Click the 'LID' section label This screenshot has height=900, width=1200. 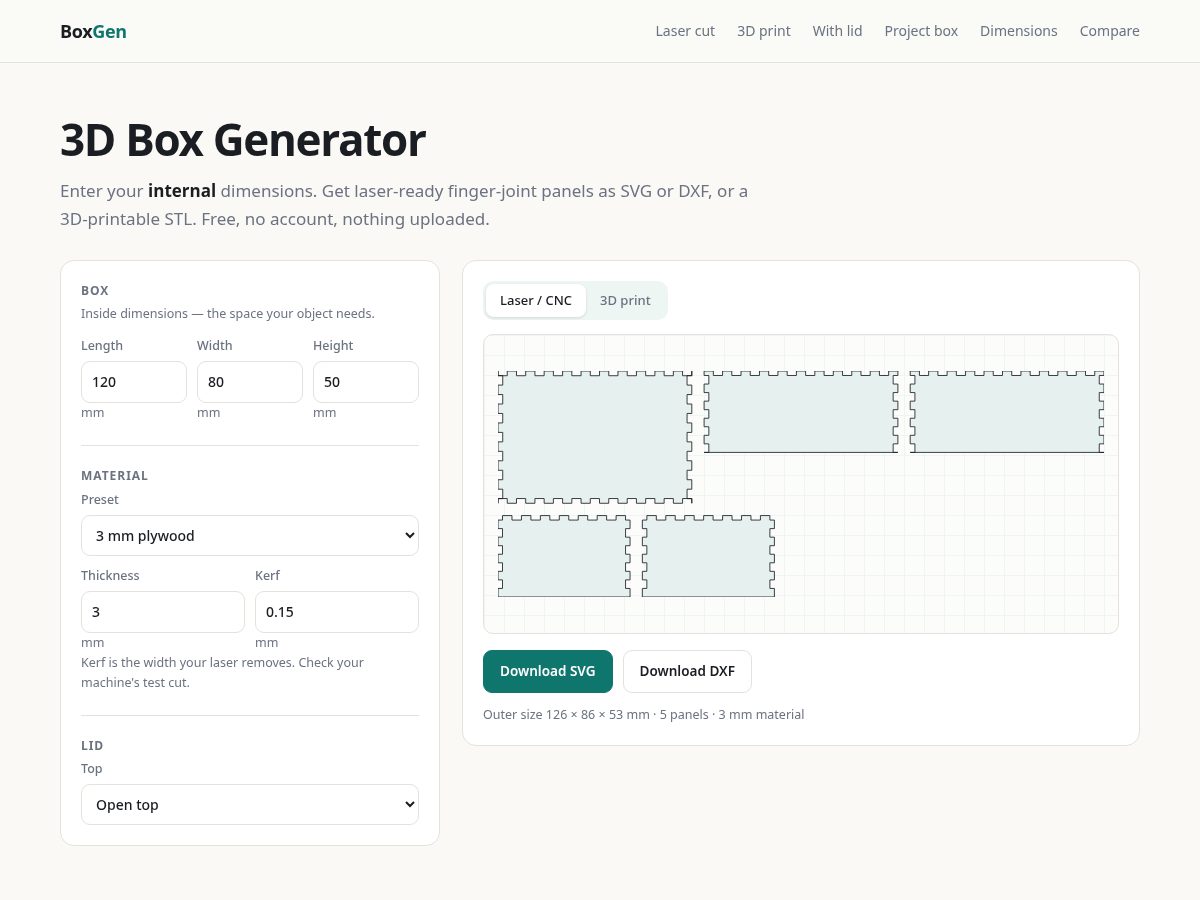point(92,746)
